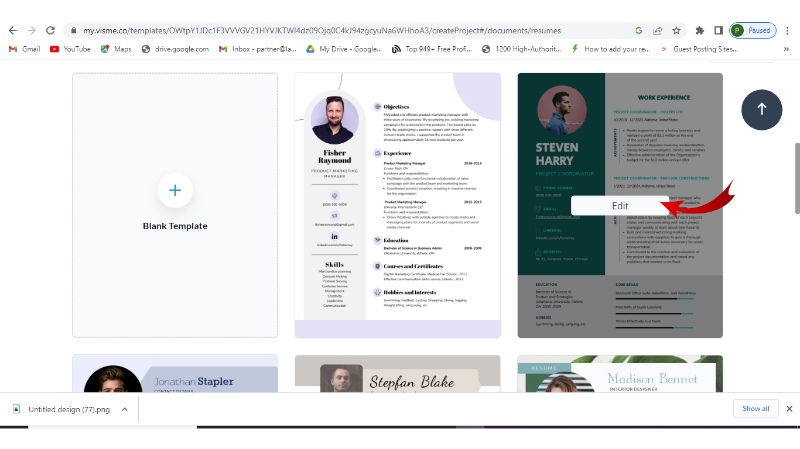Click the blue plus icon for Blank Template

(x=175, y=190)
